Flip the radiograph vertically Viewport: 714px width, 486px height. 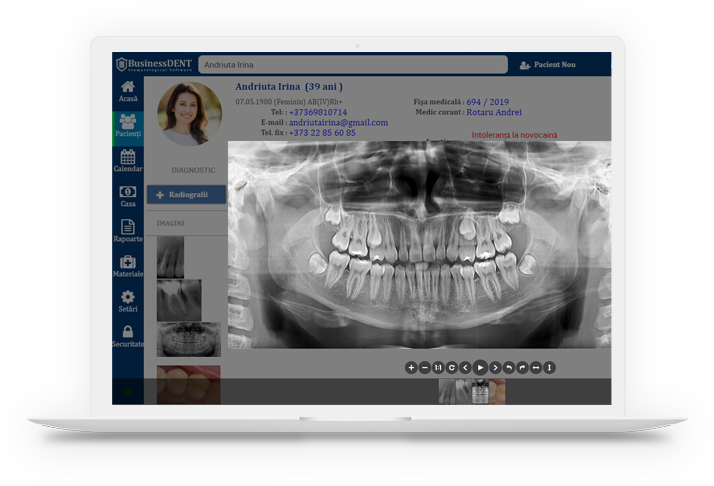coord(550,368)
